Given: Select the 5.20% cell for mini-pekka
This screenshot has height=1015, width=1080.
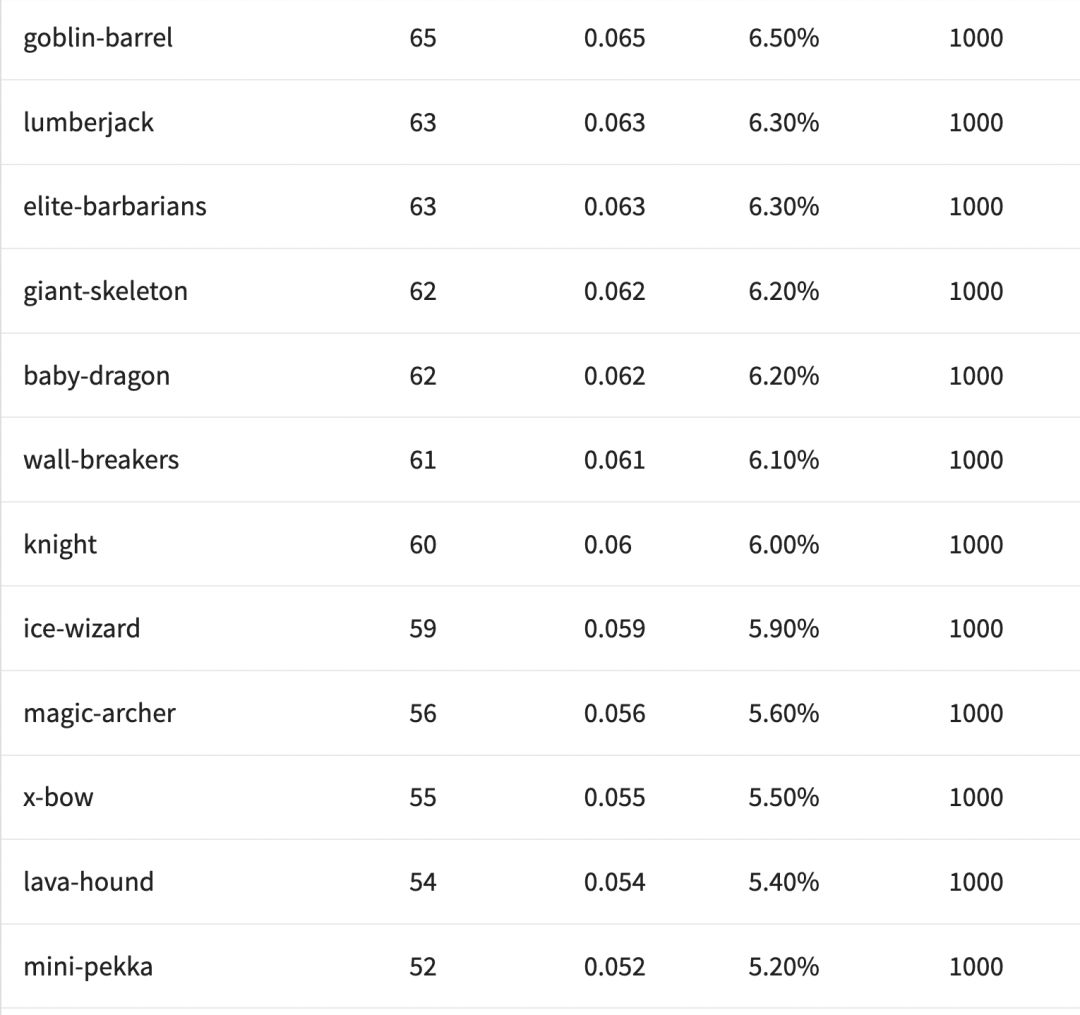Looking at the screenshot, I should tap(783, 966).
